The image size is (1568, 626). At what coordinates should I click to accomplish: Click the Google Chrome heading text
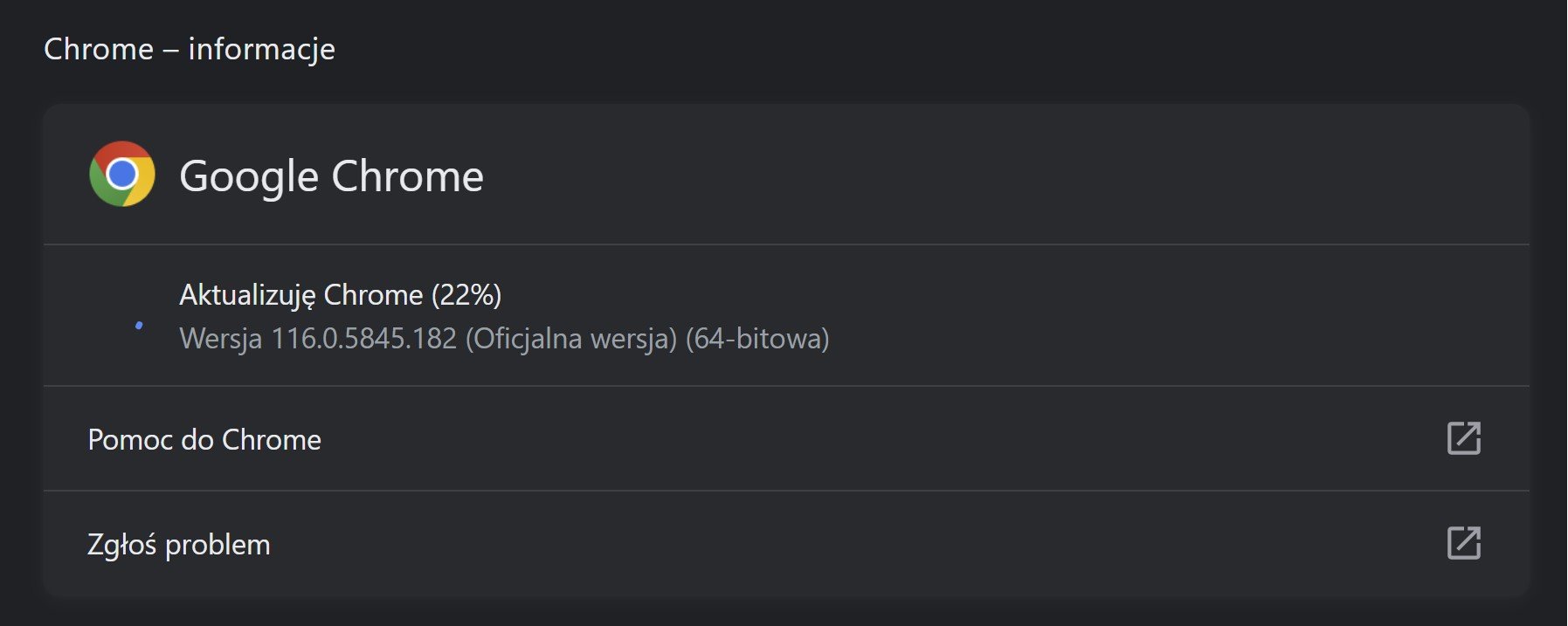[x=331, y=176]
